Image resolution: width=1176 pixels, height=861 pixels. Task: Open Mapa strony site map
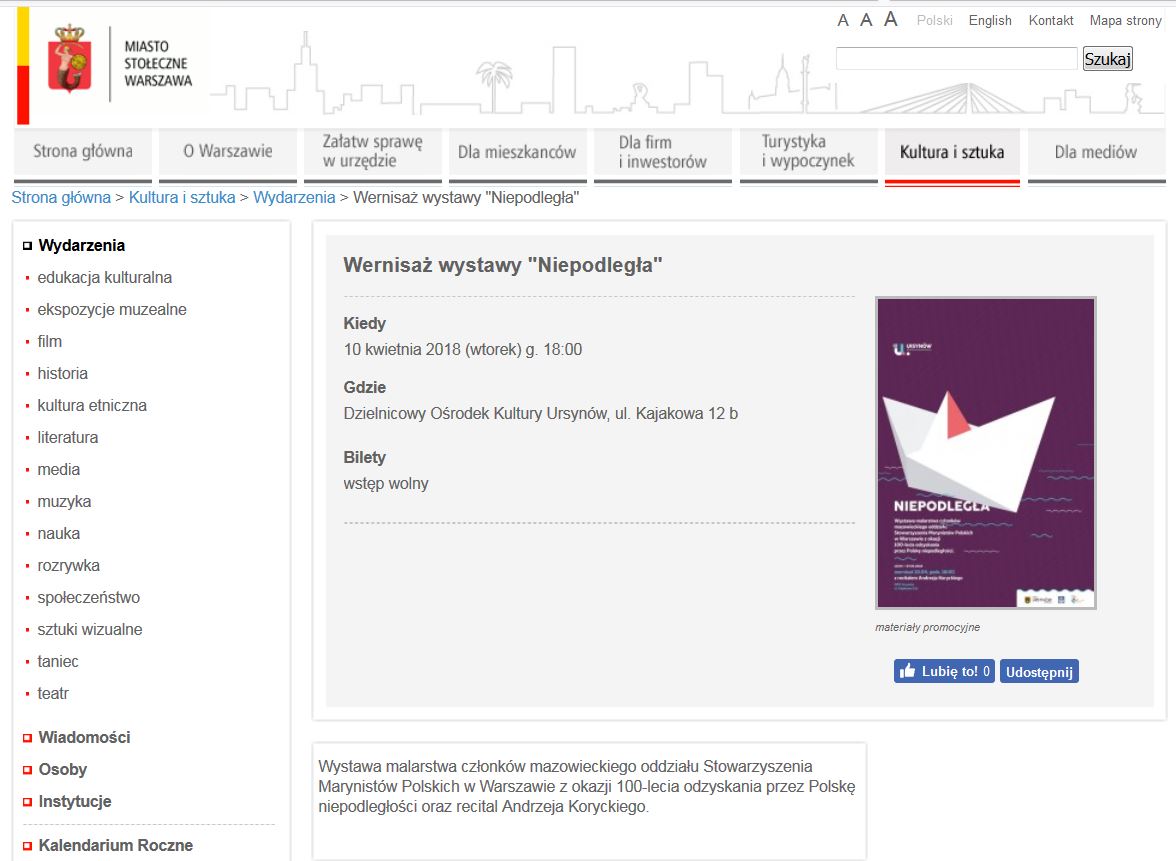[1125, 20]
